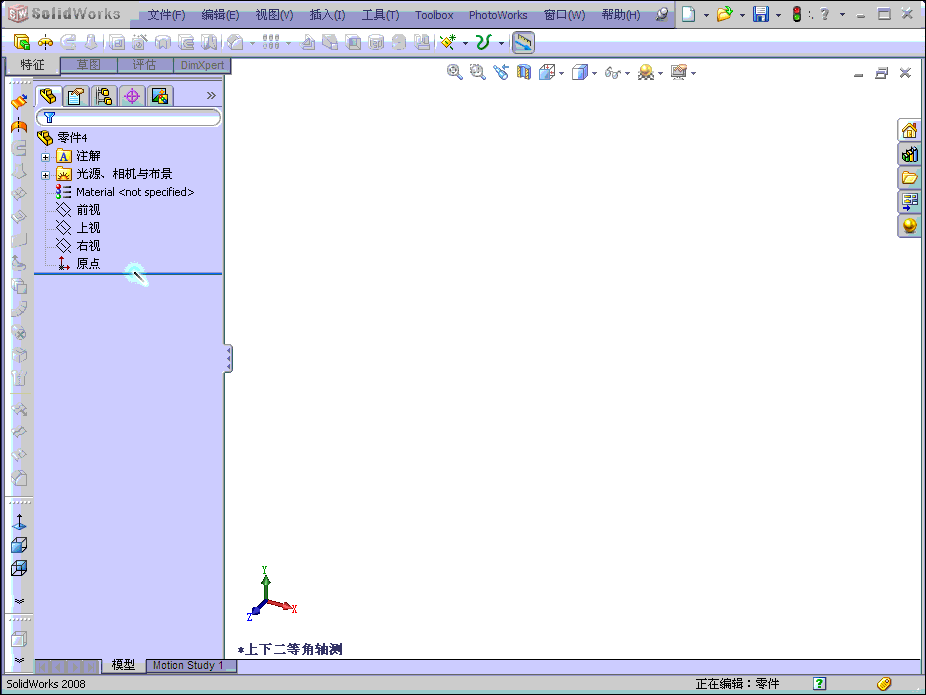Open the Reference Geometry dropdown arrow
Screen dimensions: 926x695
point(465,43)
